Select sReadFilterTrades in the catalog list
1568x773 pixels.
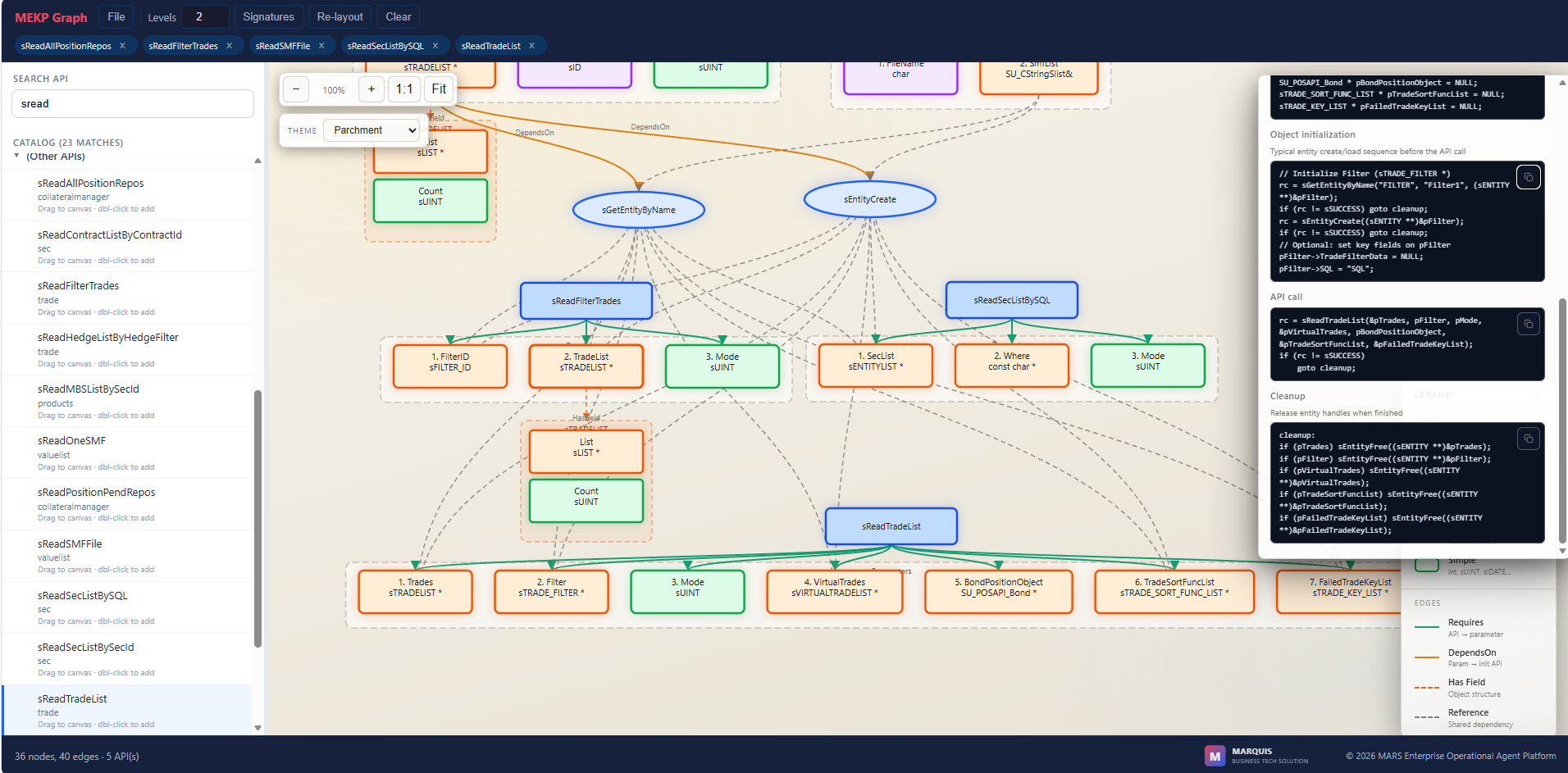coord(127,298)
